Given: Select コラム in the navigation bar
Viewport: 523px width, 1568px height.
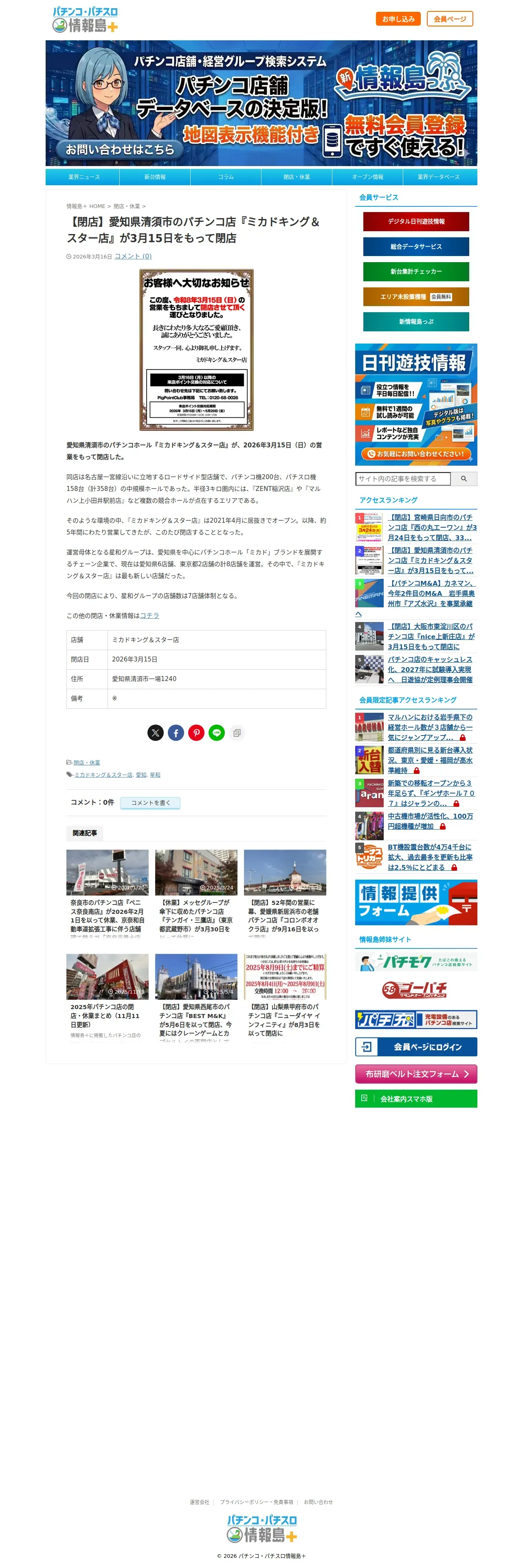Looking at the screenshot, I should (226, 177).
